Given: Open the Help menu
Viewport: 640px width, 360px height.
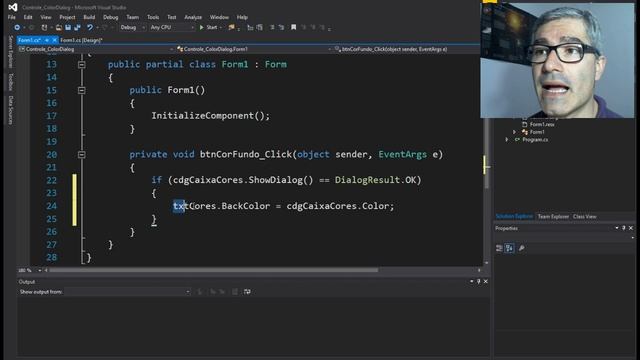Looking at the screenshot, I should (242, 17).
